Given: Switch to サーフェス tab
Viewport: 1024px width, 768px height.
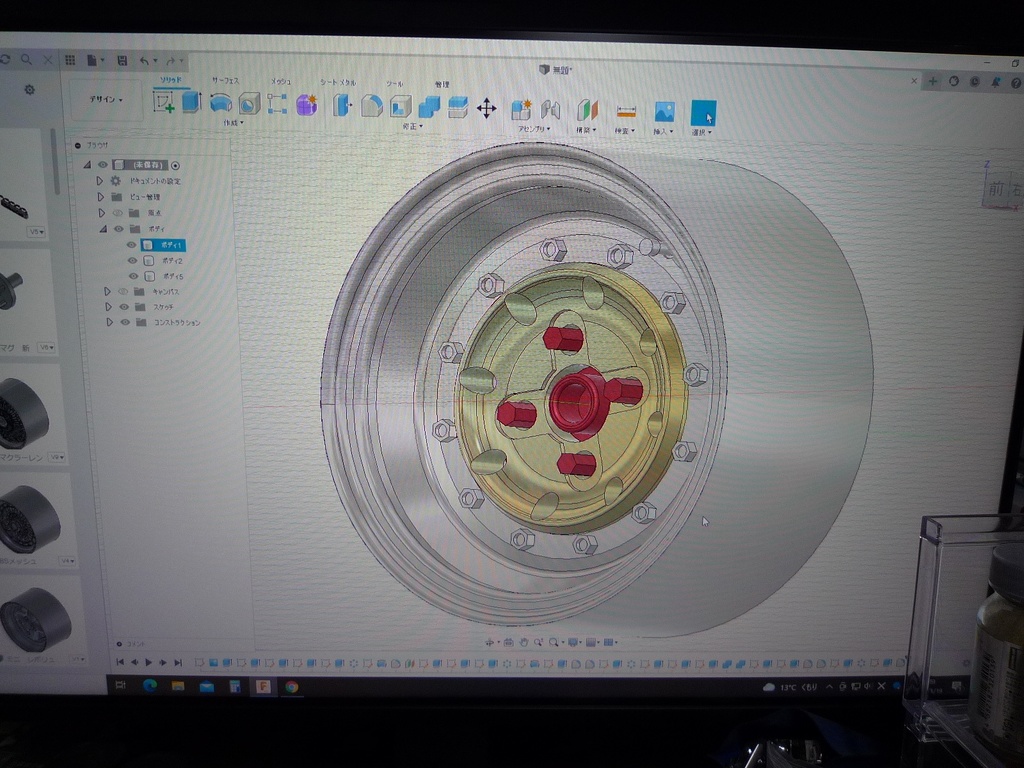Looking at the screenshot, I should click(225, 80).
